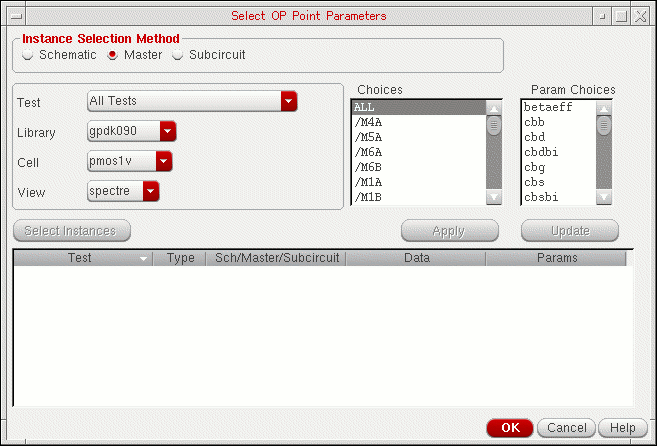Select the Master radio button
Image resolution: width=657 pixels, height=446 pixels.
112,55
